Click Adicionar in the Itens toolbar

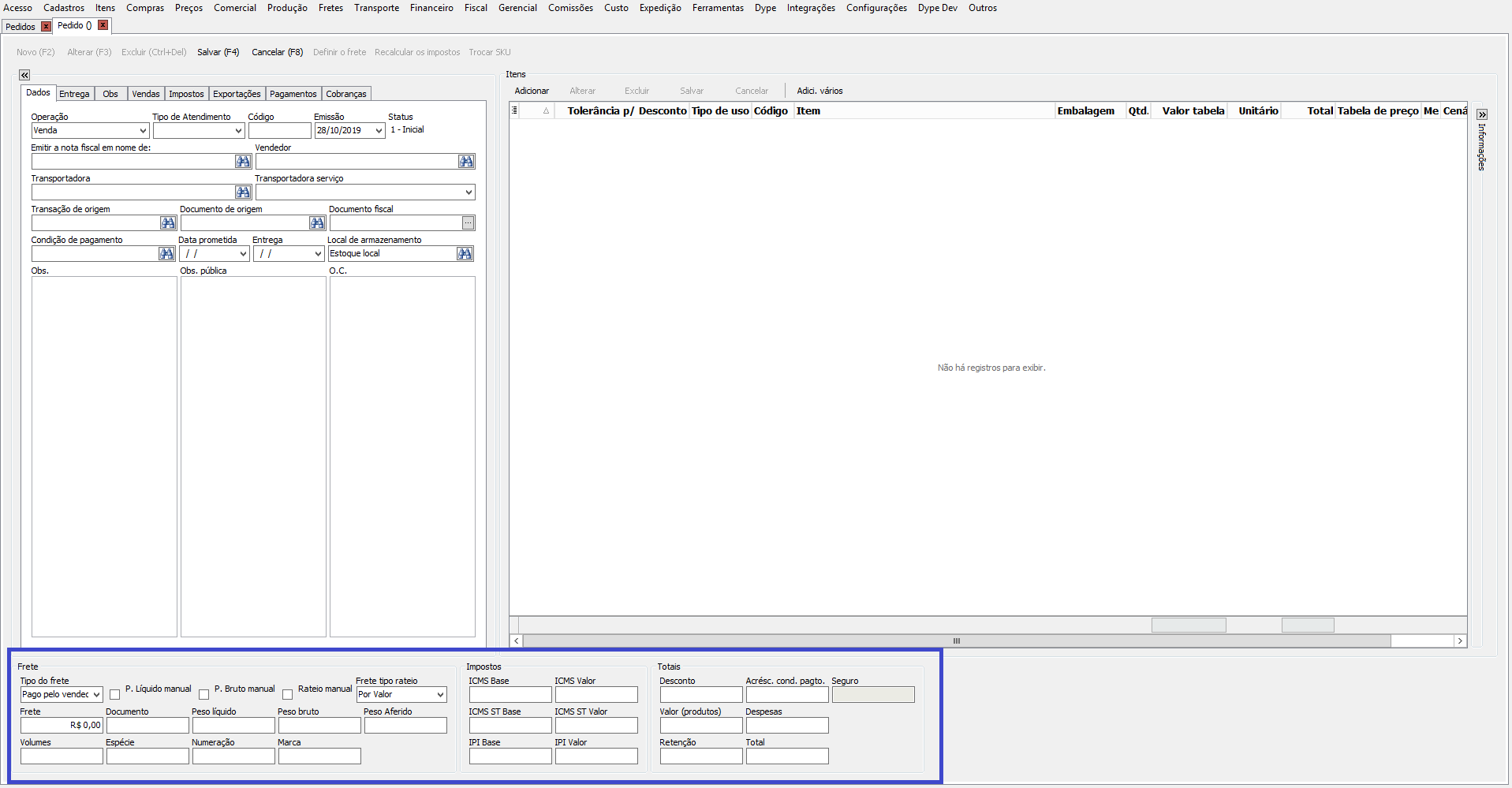pyautogui.click(x=532, y=91)
